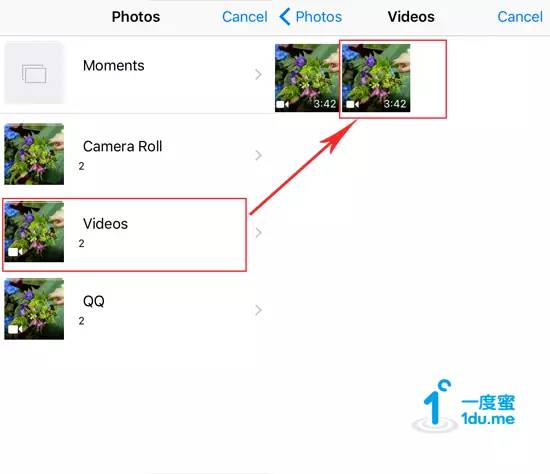Viewport: 550px width, 474px height.
Task: Expand QQ album via its chevron
Action: [259, 310]
